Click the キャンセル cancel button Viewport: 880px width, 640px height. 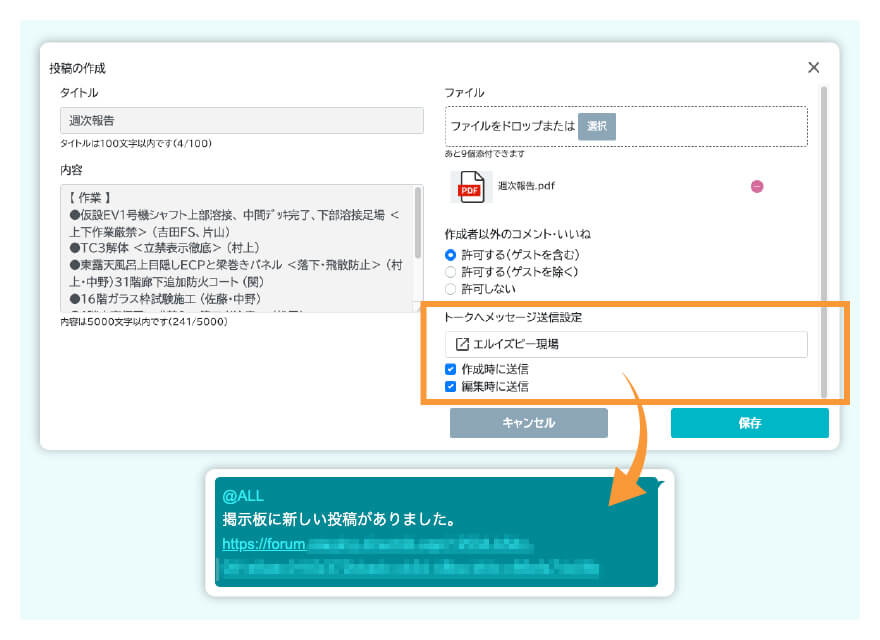pos(528,423)
